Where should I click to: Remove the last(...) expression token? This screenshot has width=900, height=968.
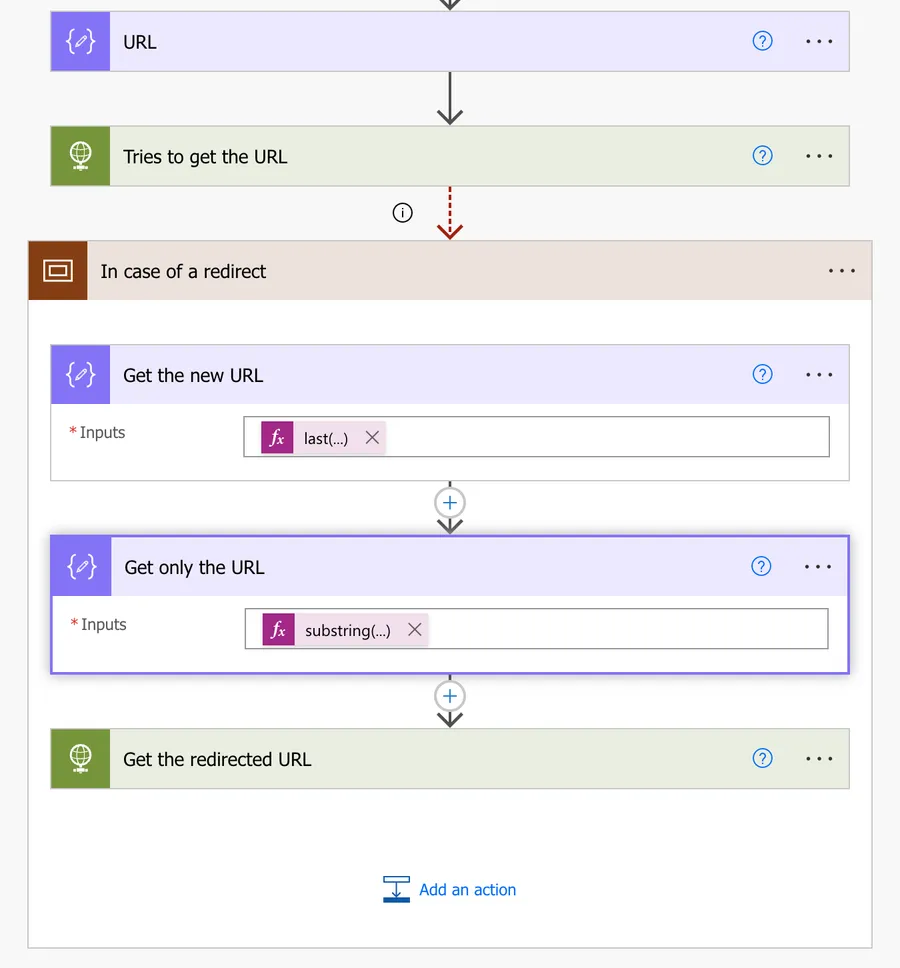pyautogui.click(x=372, y=438)
